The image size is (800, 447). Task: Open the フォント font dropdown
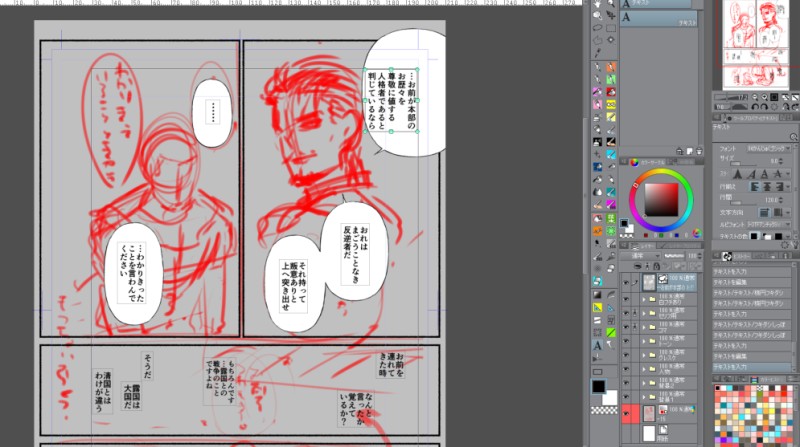click(x=768, y=148)
